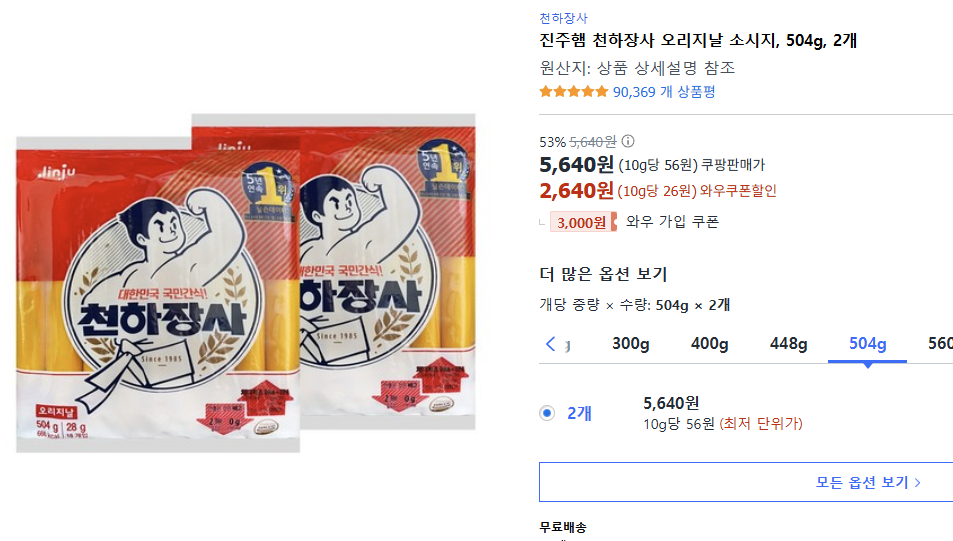Click the 더 많은 옵션 보기 heading
The height and width of the screenshot is (541, 953).
coord(602,274)
